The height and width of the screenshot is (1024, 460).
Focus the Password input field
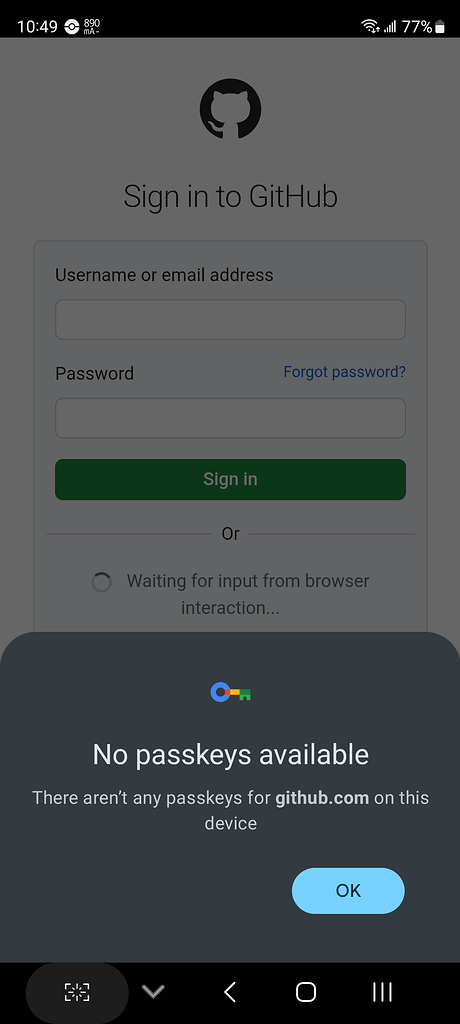tap(230, 418)
